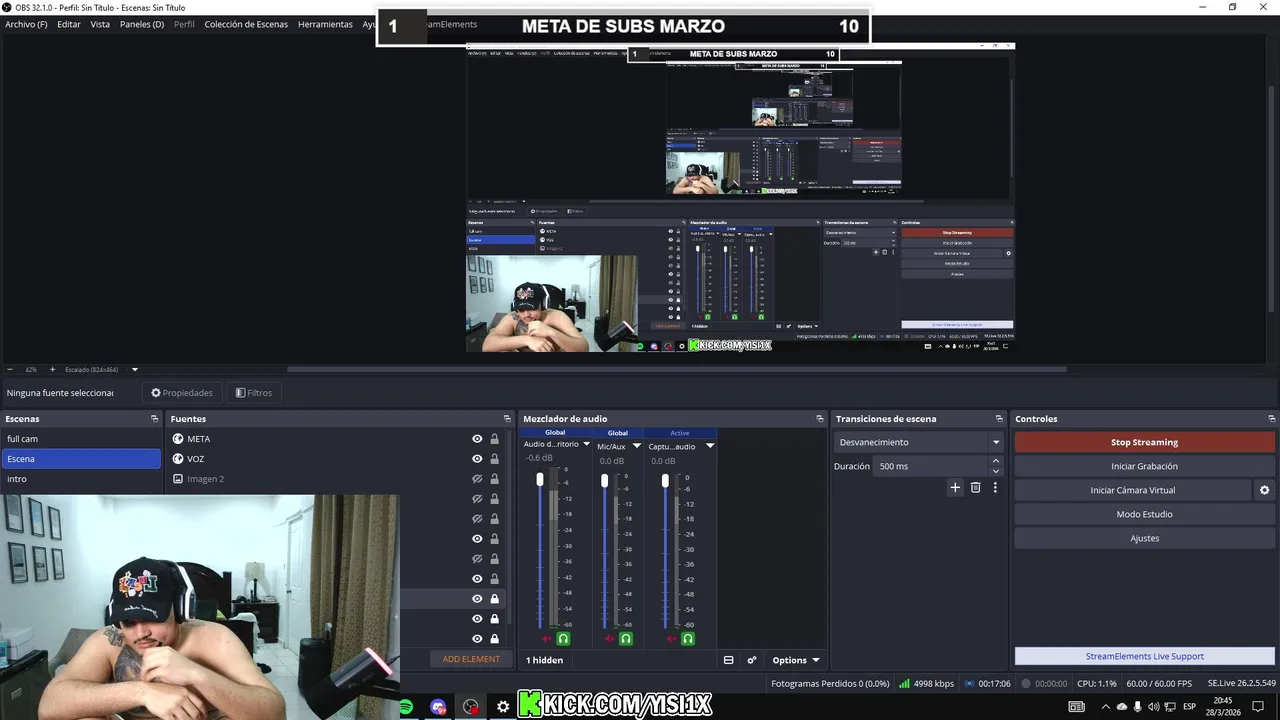Image resolution: width=1280 pixels, height=720 pixels.
Task: Click the Stop Streaming button
Action: point(1144,442)
